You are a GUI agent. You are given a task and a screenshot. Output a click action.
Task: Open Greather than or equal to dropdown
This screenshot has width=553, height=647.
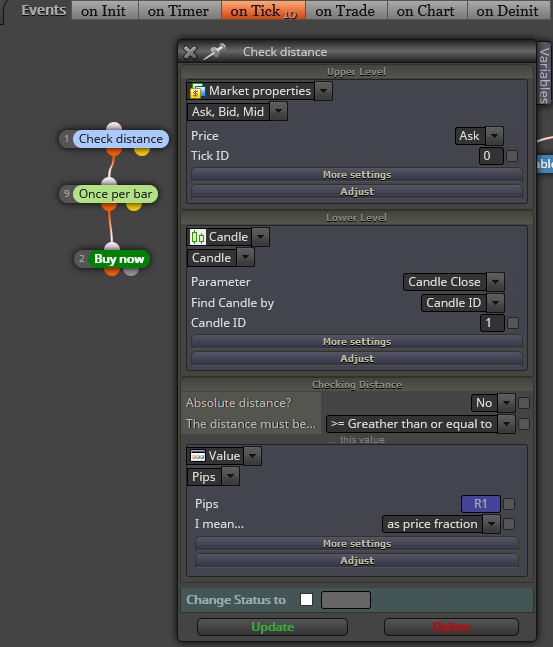coord(506,424)
